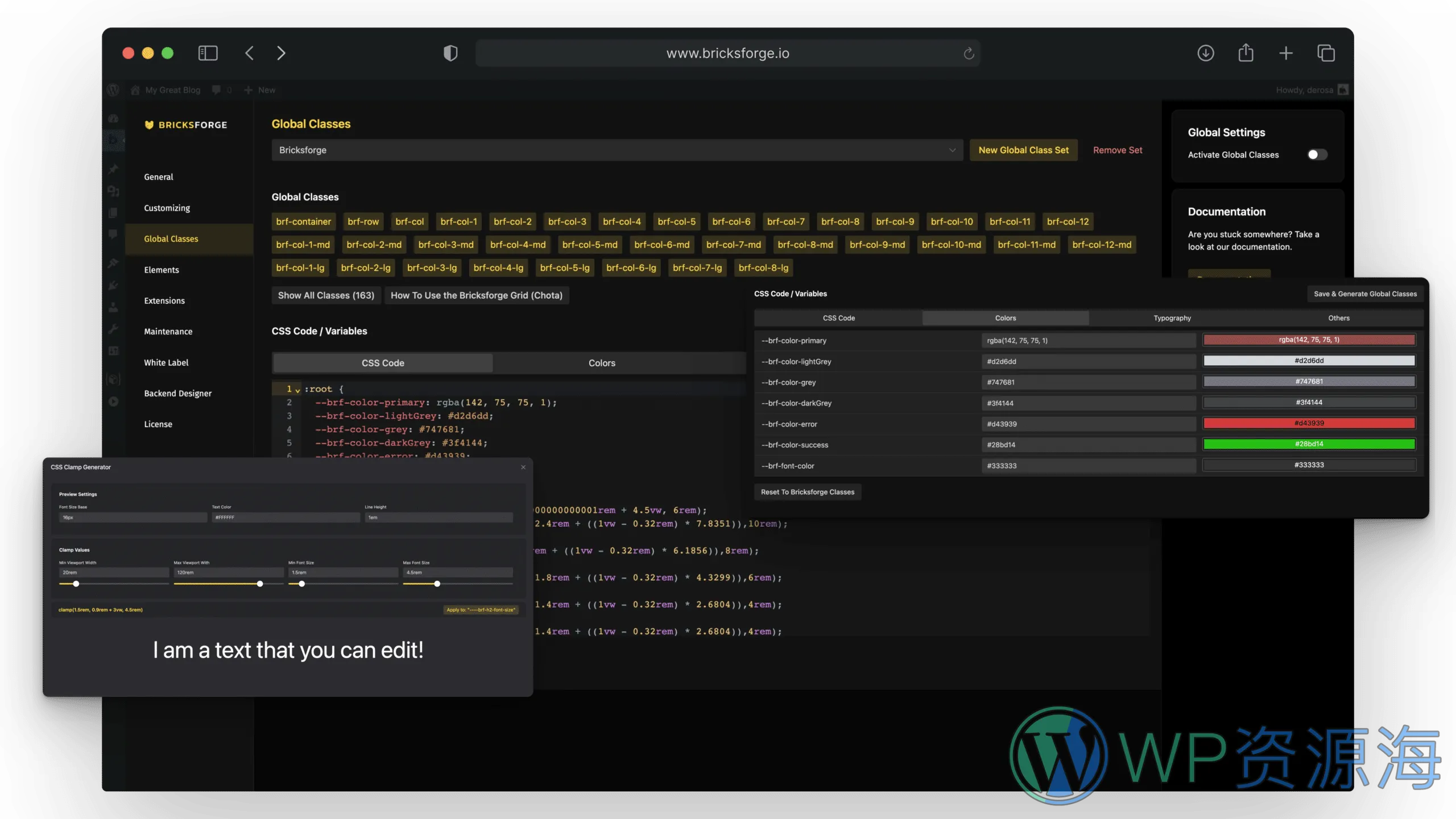Go back with the browser back arrow

pos(249,53)
